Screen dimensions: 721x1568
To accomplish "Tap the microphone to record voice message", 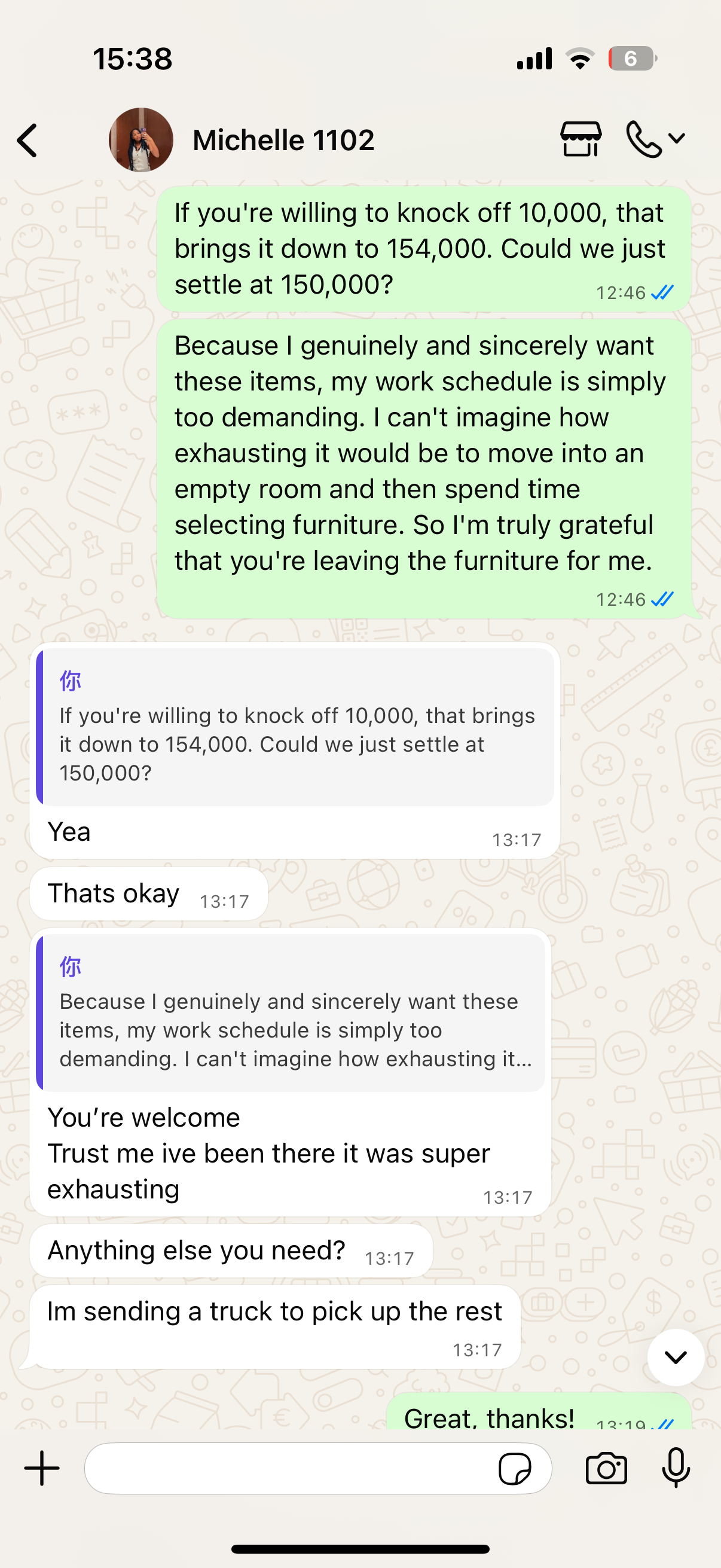I will 676,1468.
